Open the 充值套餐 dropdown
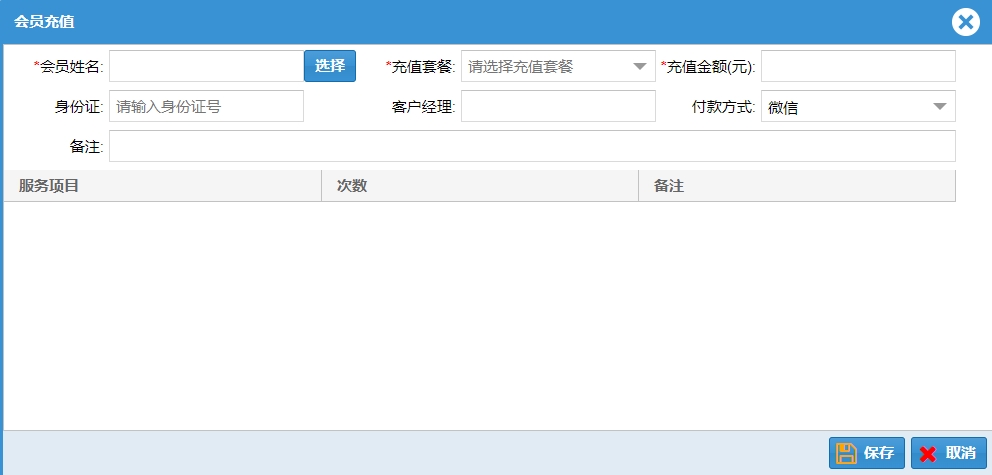 click(x=558, y=66)
